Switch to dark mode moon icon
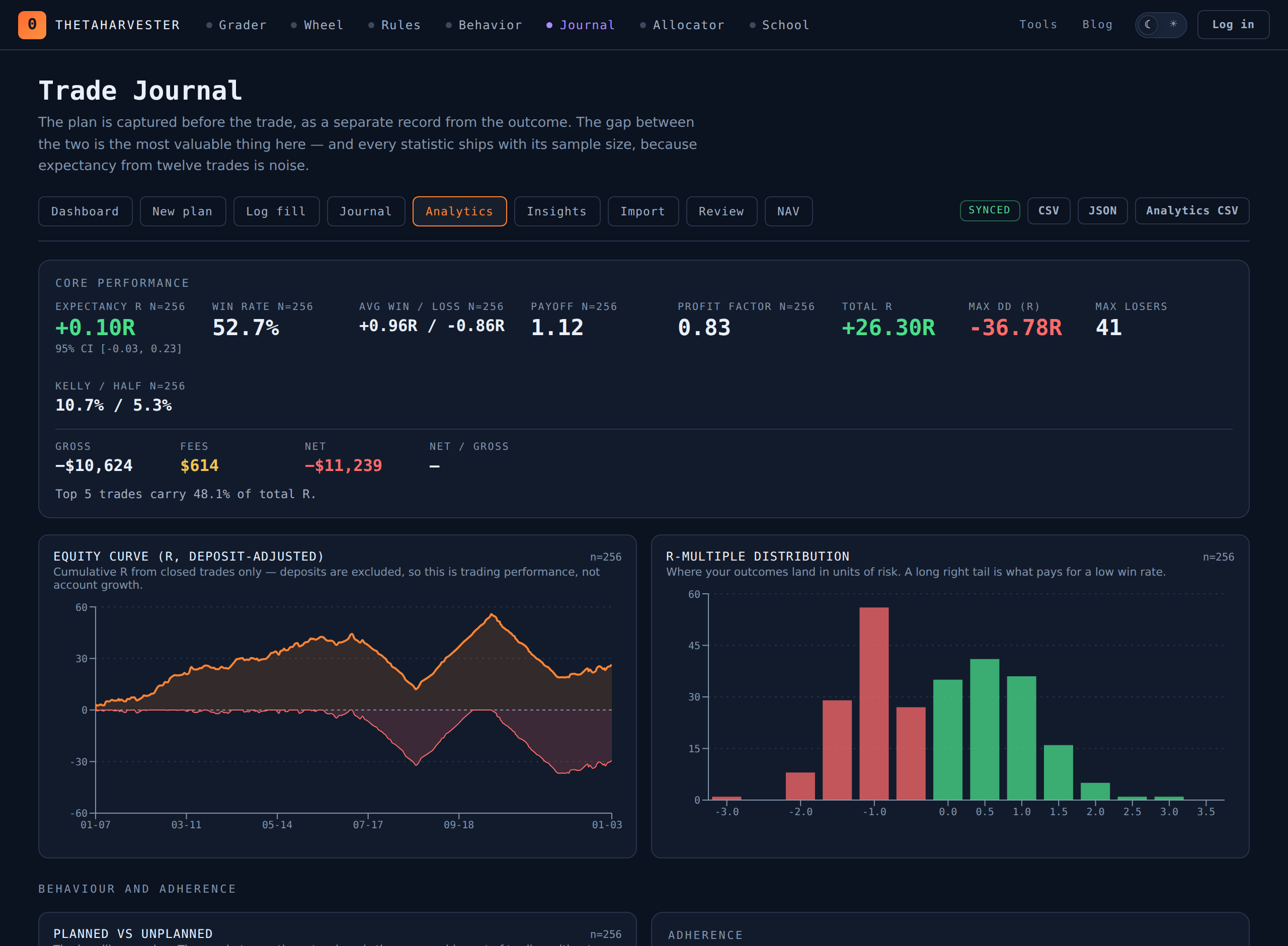Image resolution: width=1288 pixels, height=946 pixels. pos(1148,25)
